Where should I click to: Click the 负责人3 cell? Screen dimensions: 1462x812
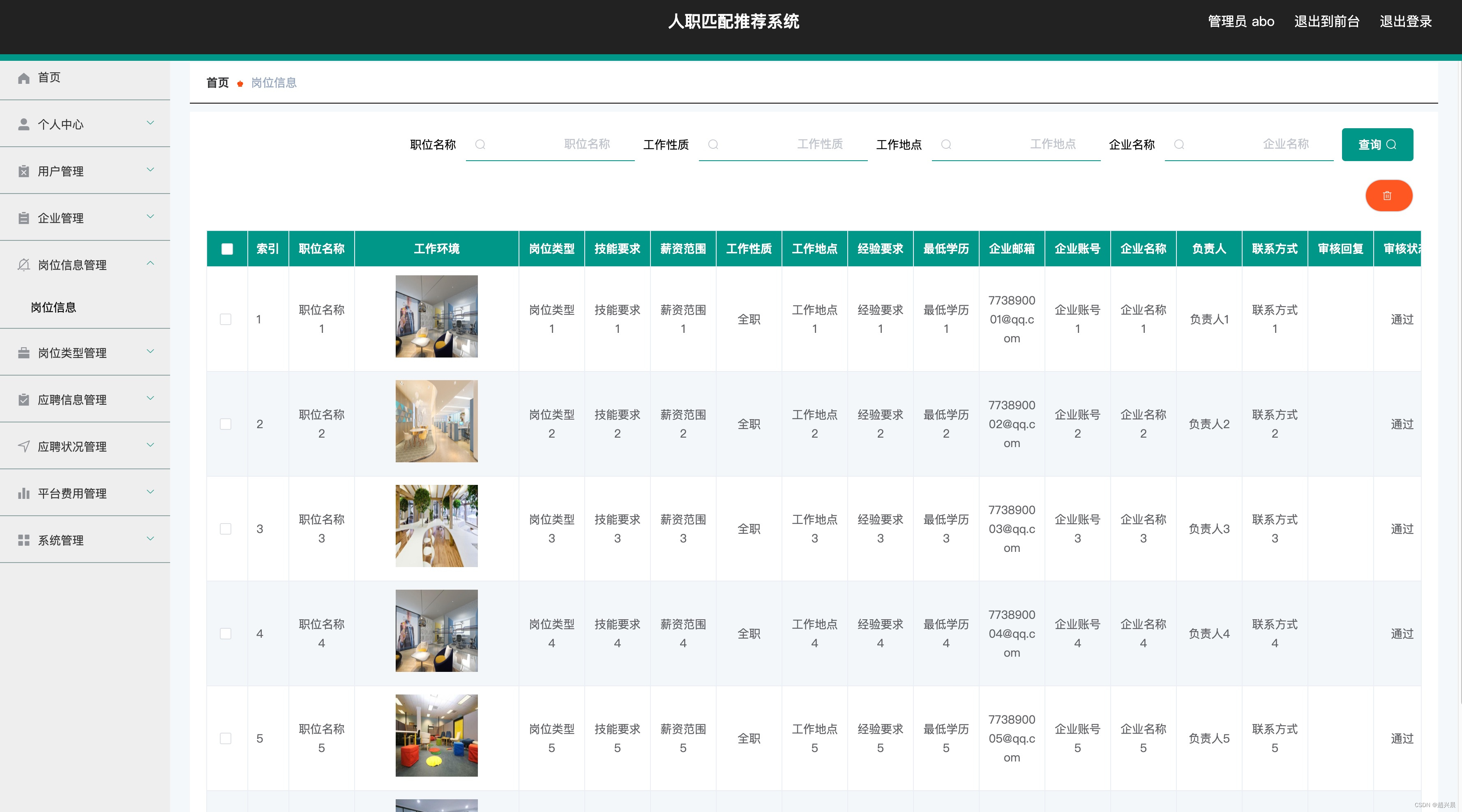1209,529
